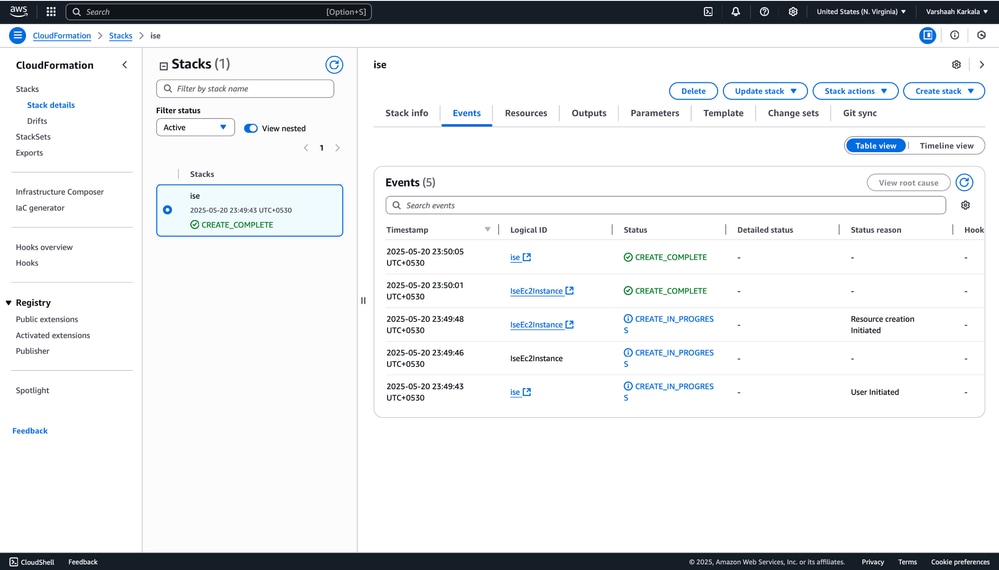This screenshot has width=999, height=570.
Task: Collapse the Registry section in sidebar
Action: tap(9, 303)
